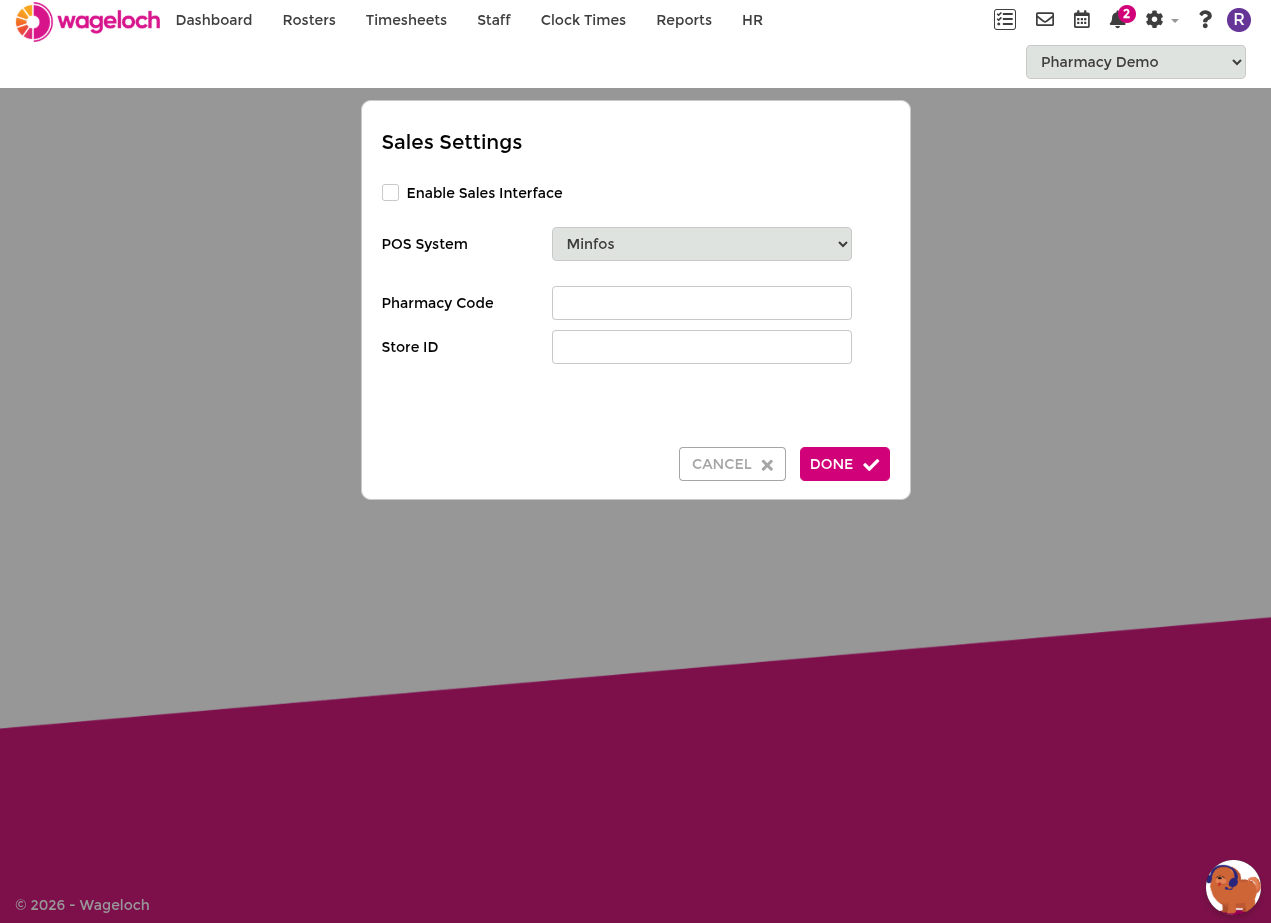This screenshot has height=923, width=1271.
Task: Open the Reports menu
Action: (684, 20)
